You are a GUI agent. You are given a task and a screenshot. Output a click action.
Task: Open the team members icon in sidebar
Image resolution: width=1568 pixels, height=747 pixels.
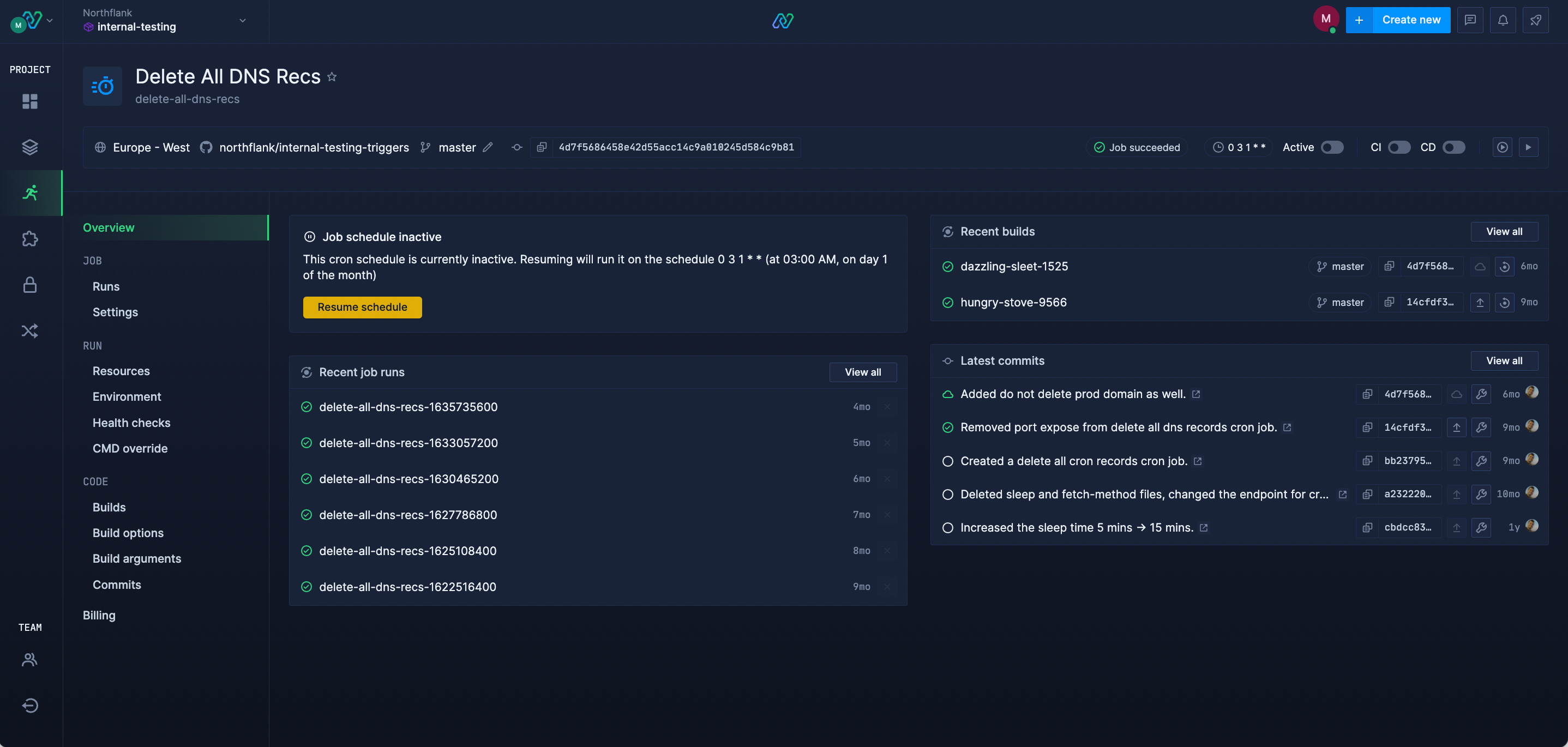tap(30, 659)
